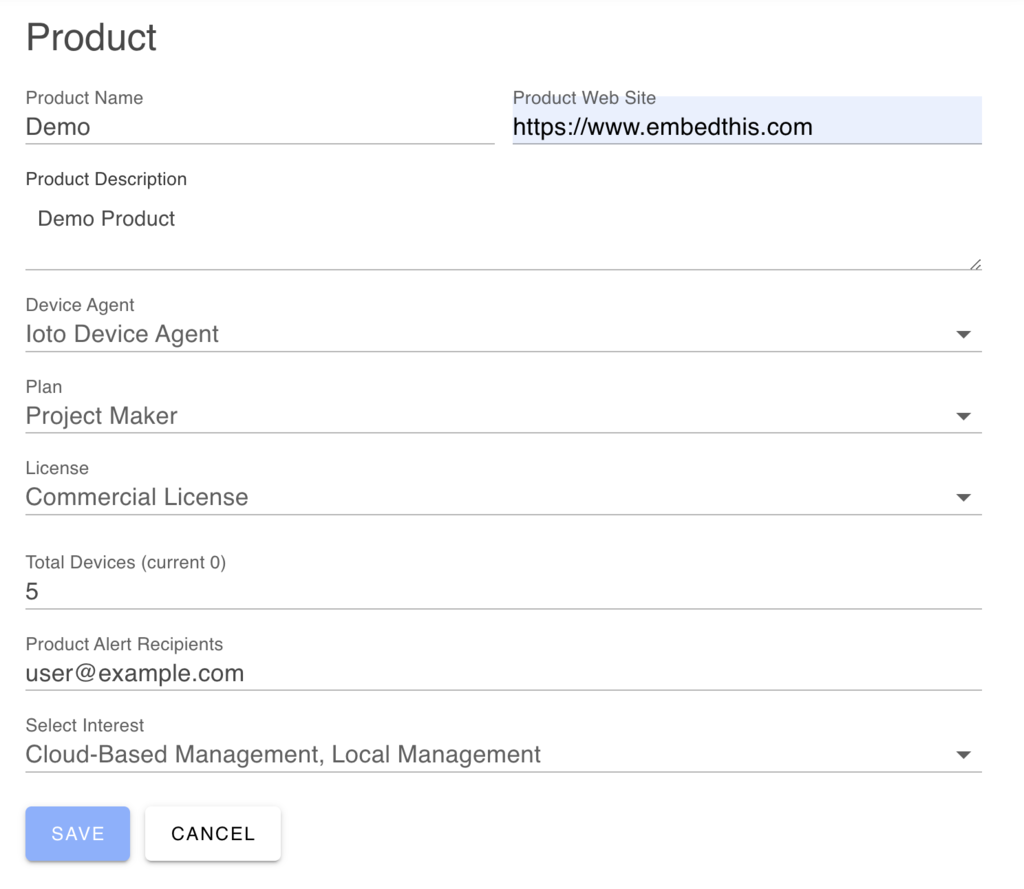Viewport: 1024px width, 889px height.
Task: Click the Device Agent dropdown caret icon
Action: pos(963,334)
